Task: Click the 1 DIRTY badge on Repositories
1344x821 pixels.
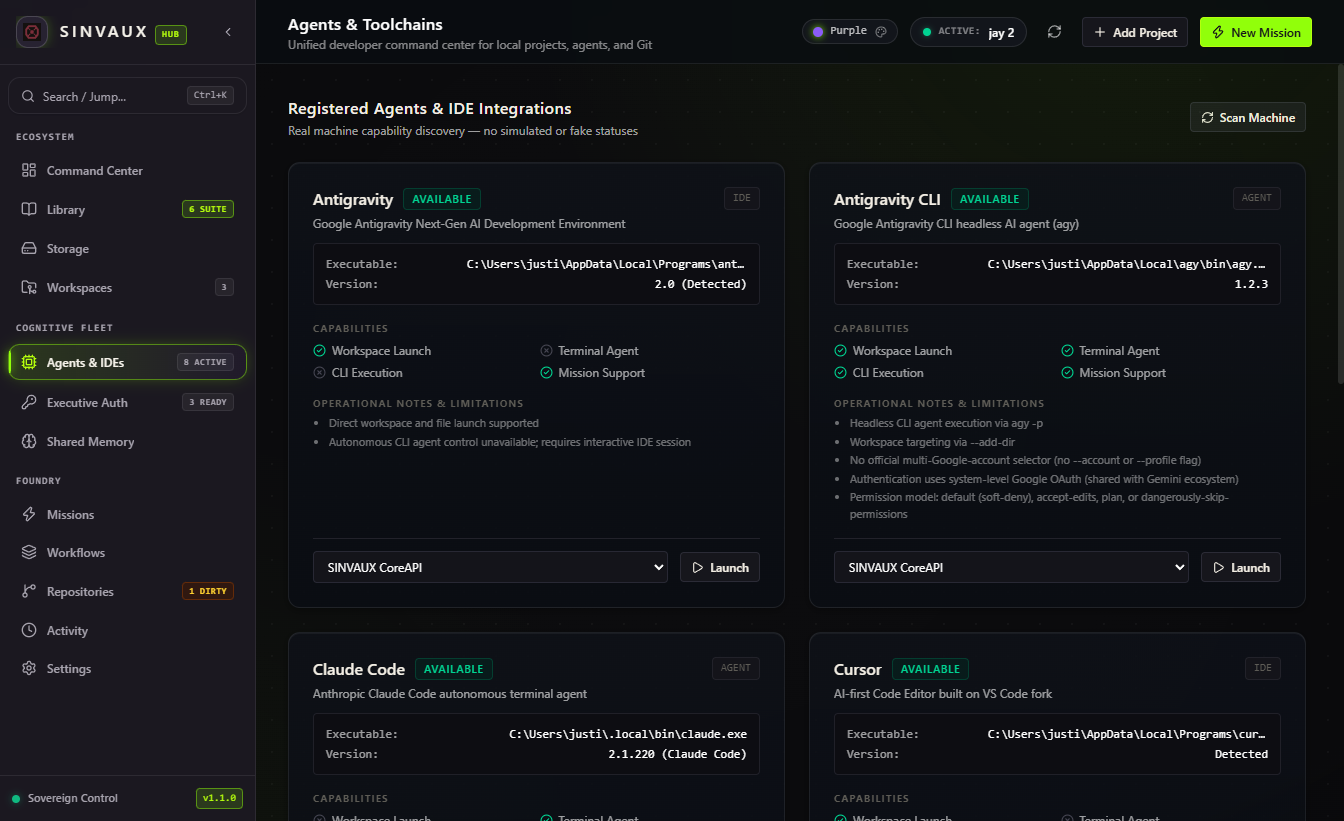Action: pyautogui.click(x=208, y=591)
